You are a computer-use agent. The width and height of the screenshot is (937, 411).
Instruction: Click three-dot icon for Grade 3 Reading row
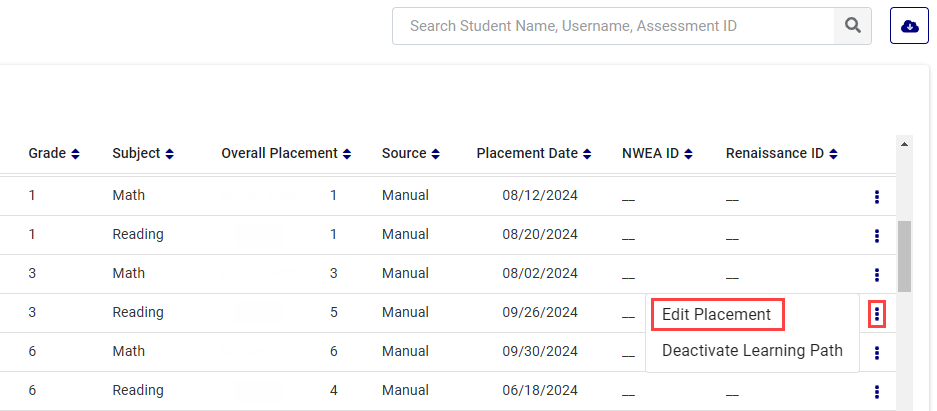click(x=877, y=314)
